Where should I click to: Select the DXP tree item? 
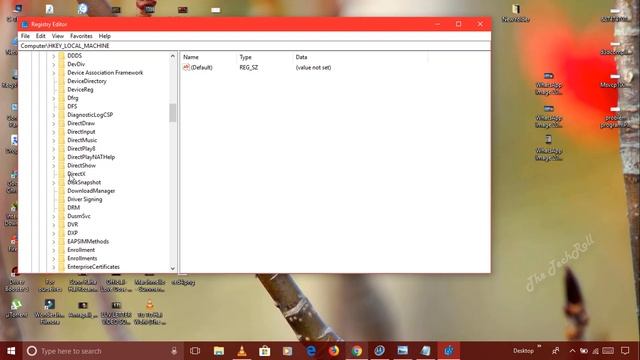[x=72, y=233]
